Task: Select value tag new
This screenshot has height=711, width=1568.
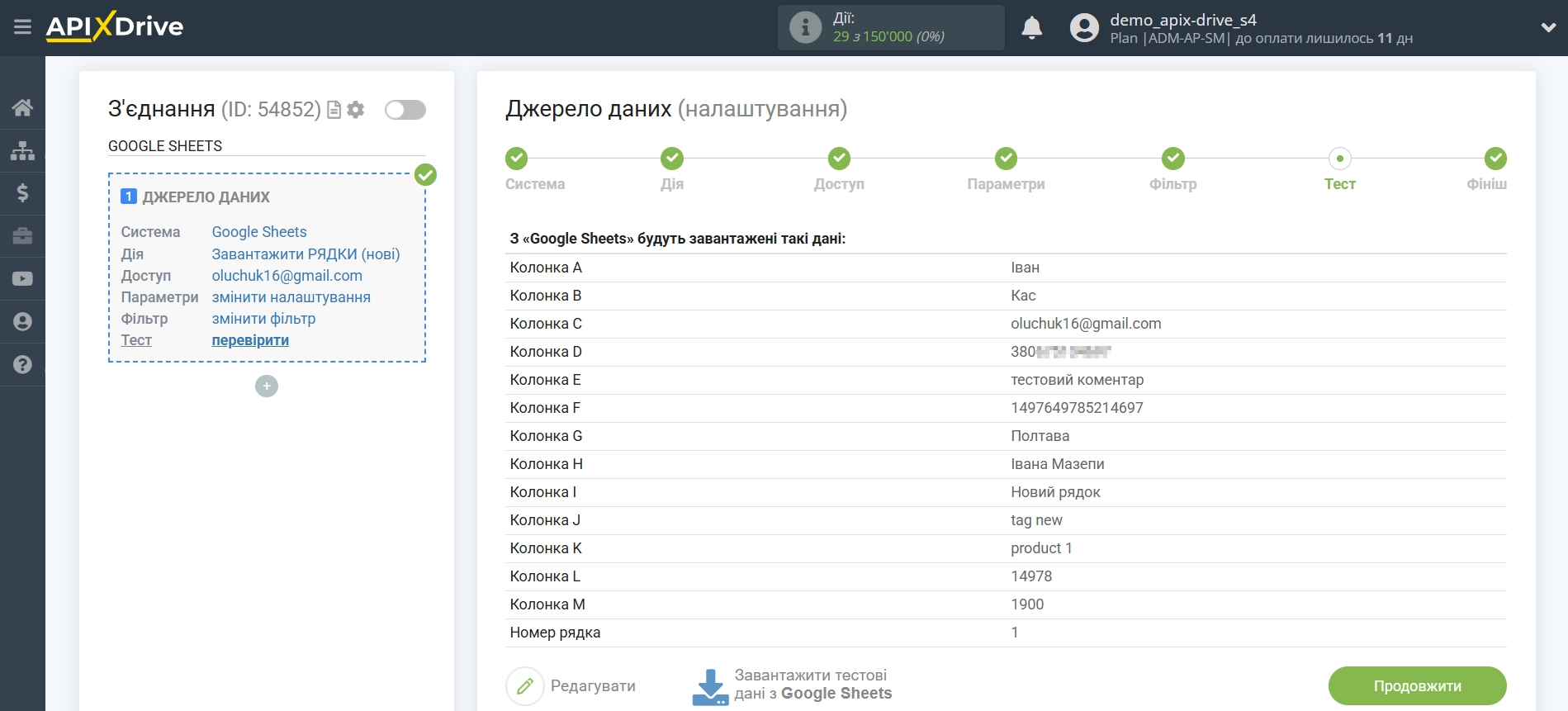Action: pos(1036,520)
